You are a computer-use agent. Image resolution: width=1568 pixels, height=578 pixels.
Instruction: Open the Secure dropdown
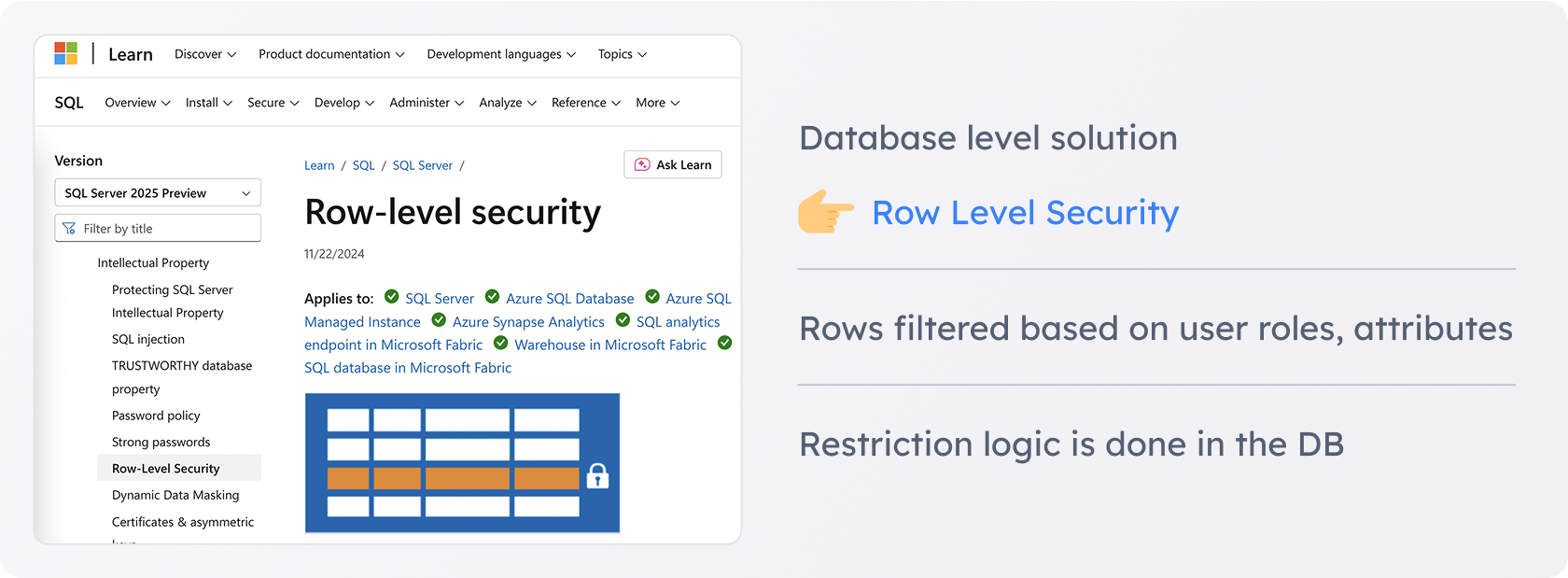tap(273, 103)
